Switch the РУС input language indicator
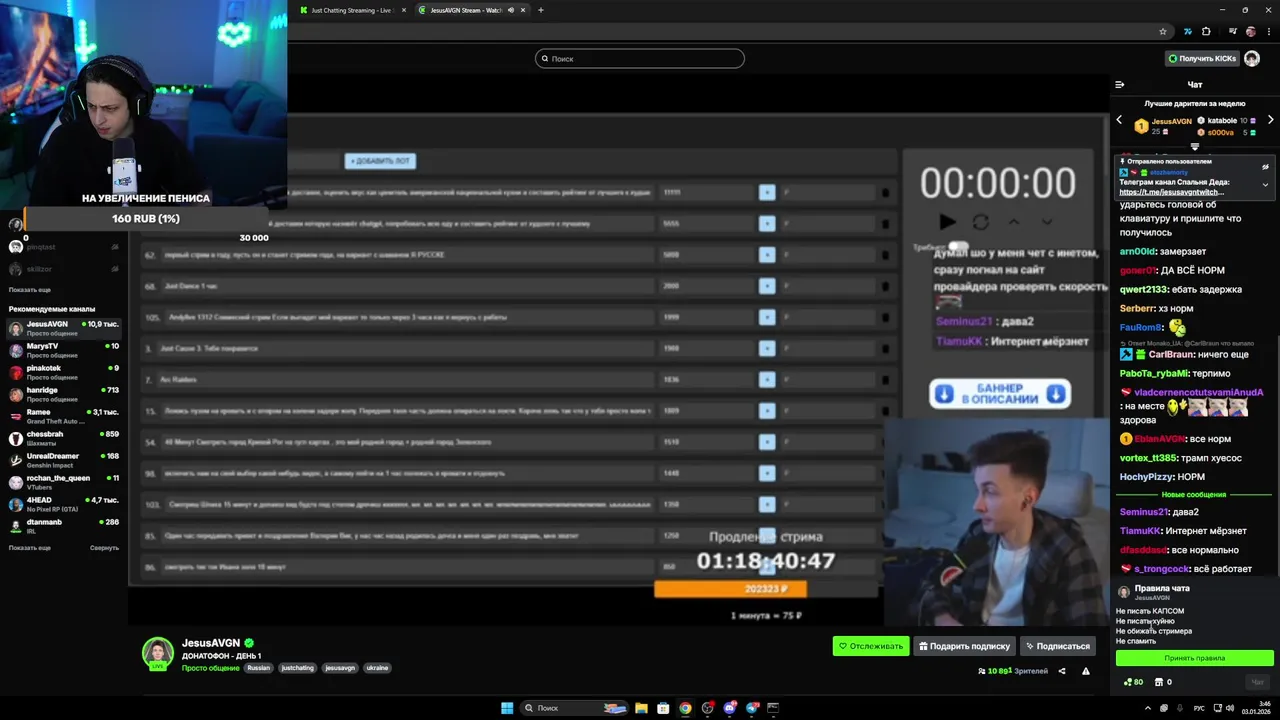 coord(1199,708)
